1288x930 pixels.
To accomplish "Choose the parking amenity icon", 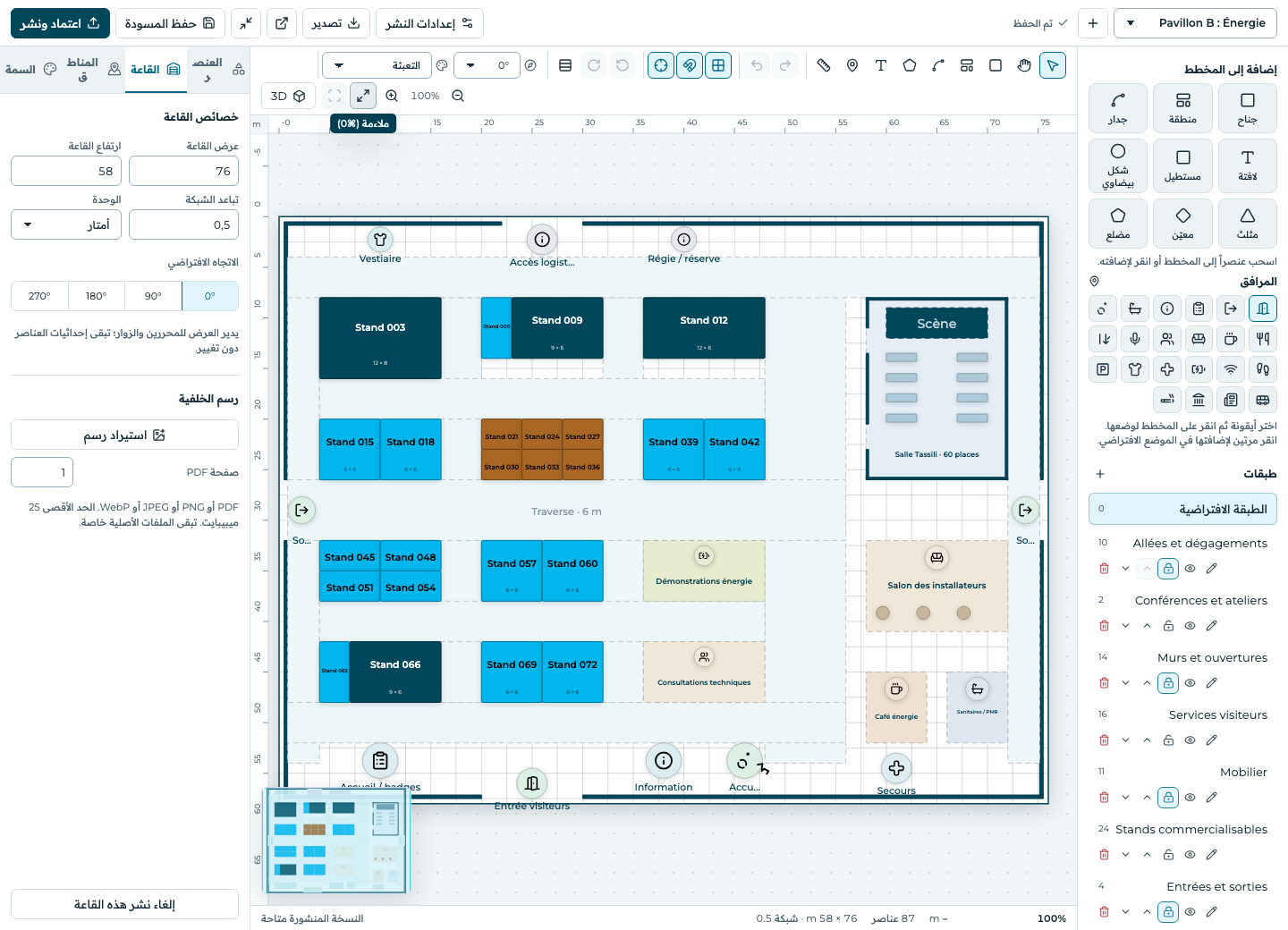I will click(x=1104, y=369).
